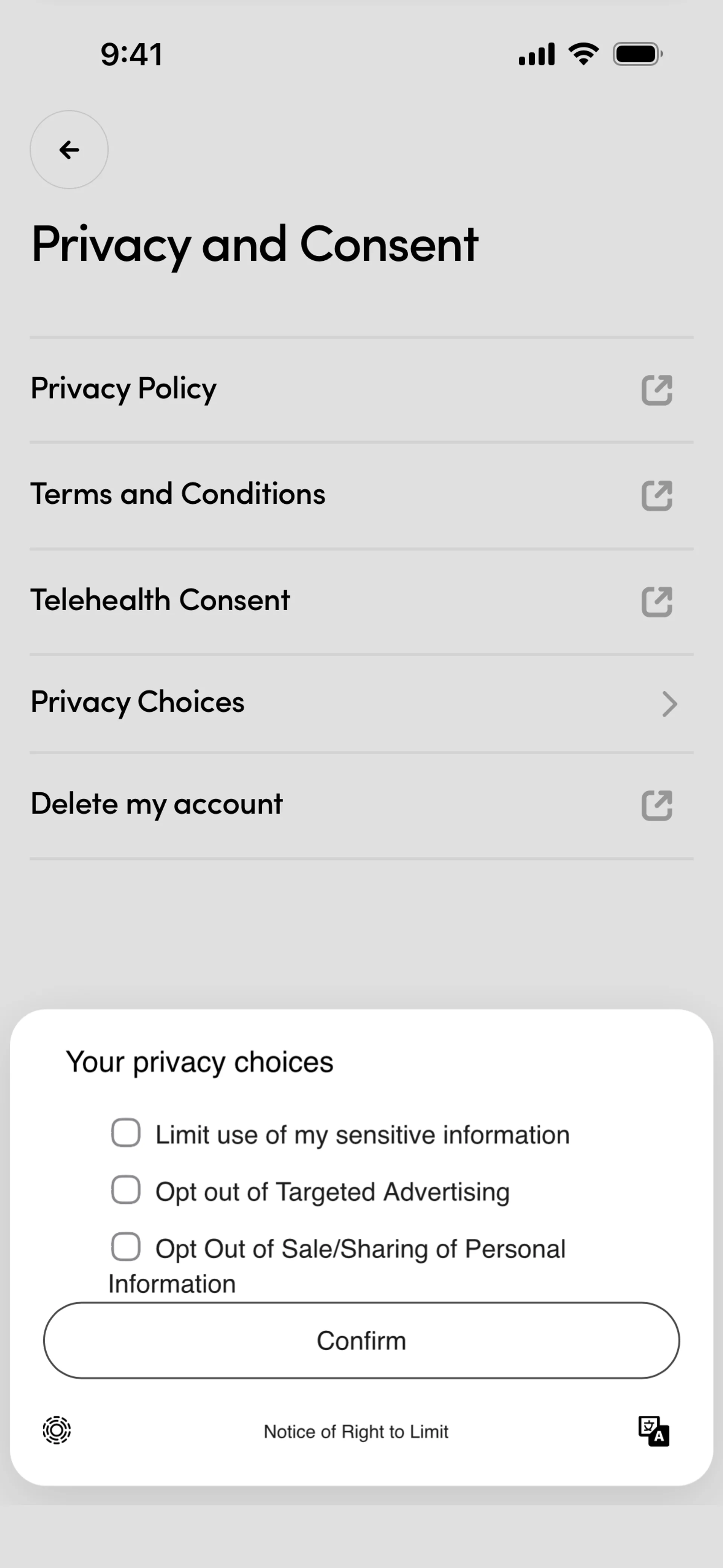Open Telehealth Consent list entry
This screenshot has height=1568, width=723.
[x=161, y=600]
